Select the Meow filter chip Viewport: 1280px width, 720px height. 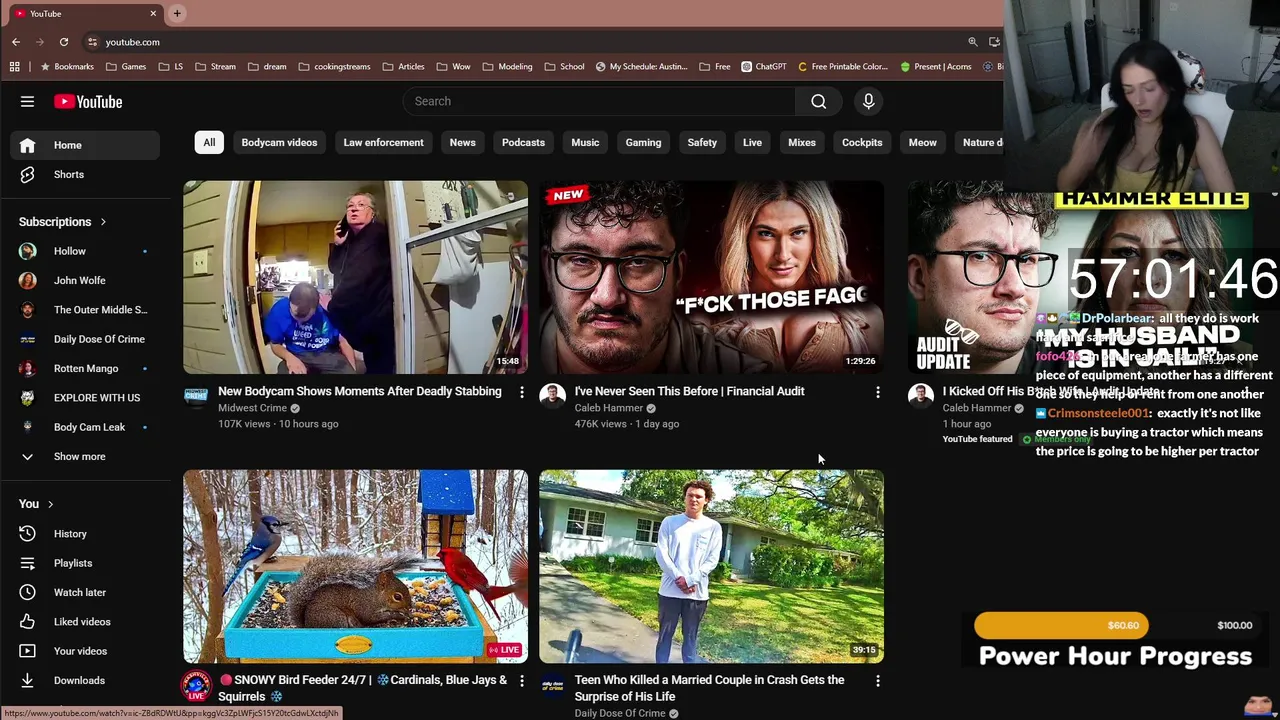coord(922,142)
